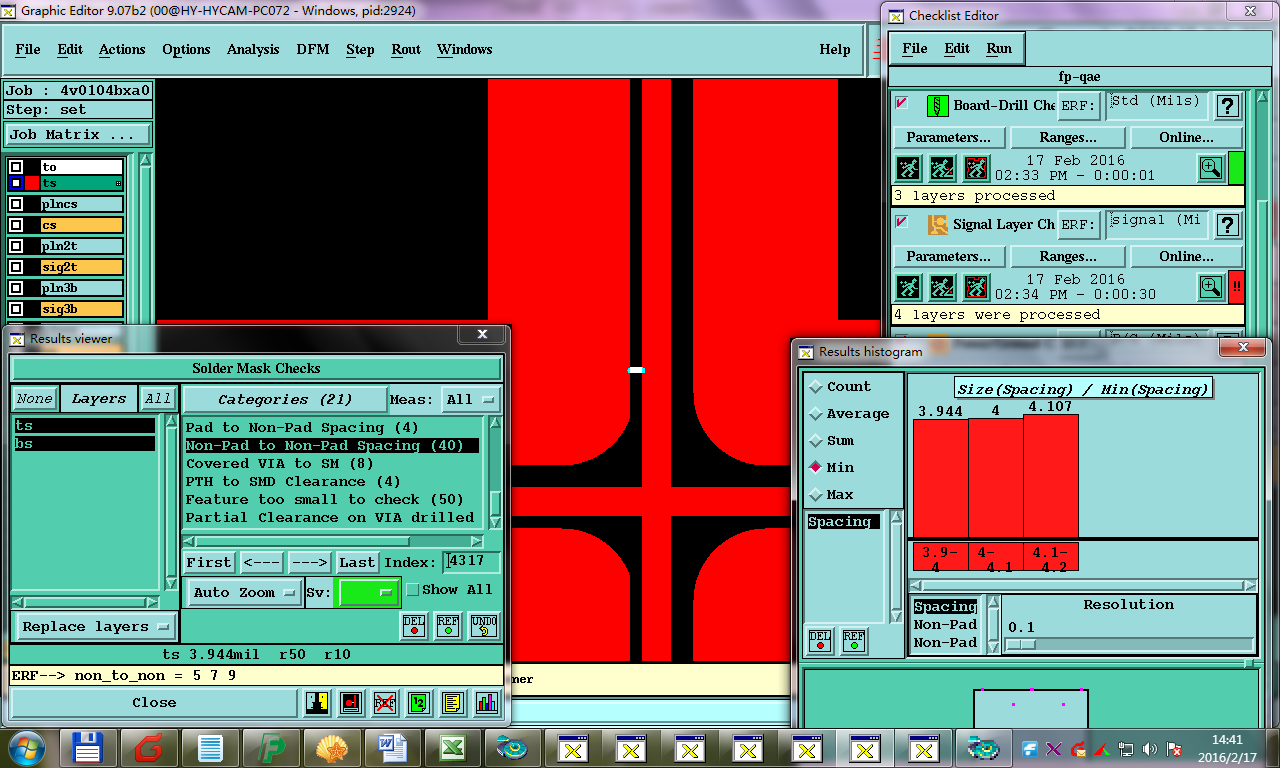Run Board-Drill check in profile area
This screenshot has height=768, width=1280.
[976, 168]
